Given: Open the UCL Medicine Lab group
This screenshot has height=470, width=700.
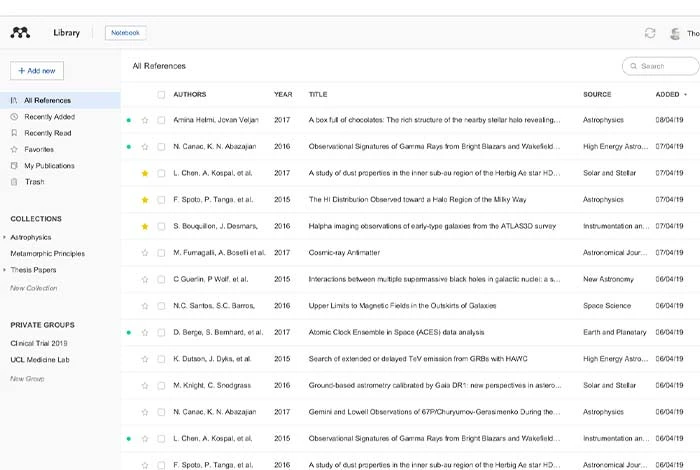Looking at the screenshot, I should point(41,360).
